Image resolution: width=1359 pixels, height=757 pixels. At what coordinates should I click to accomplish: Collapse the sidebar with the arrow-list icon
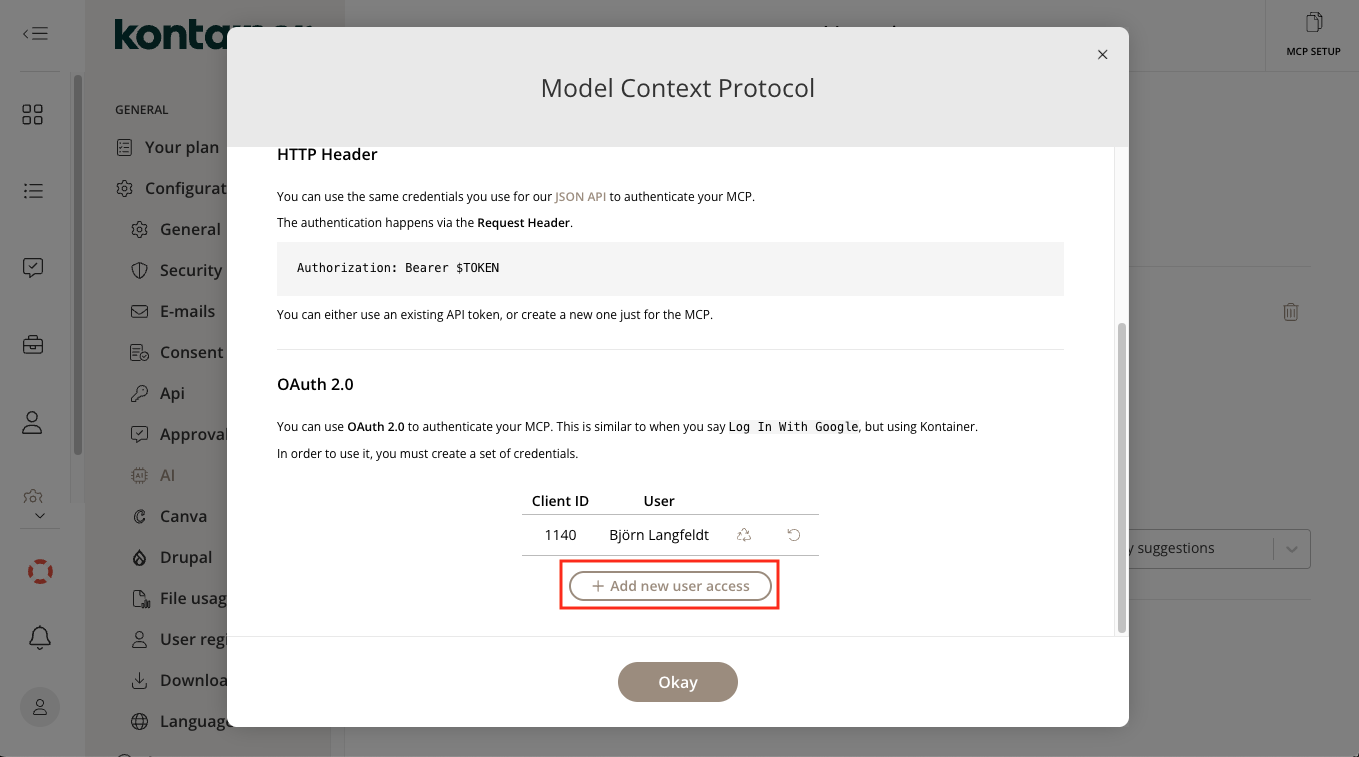tap(35, 33)
